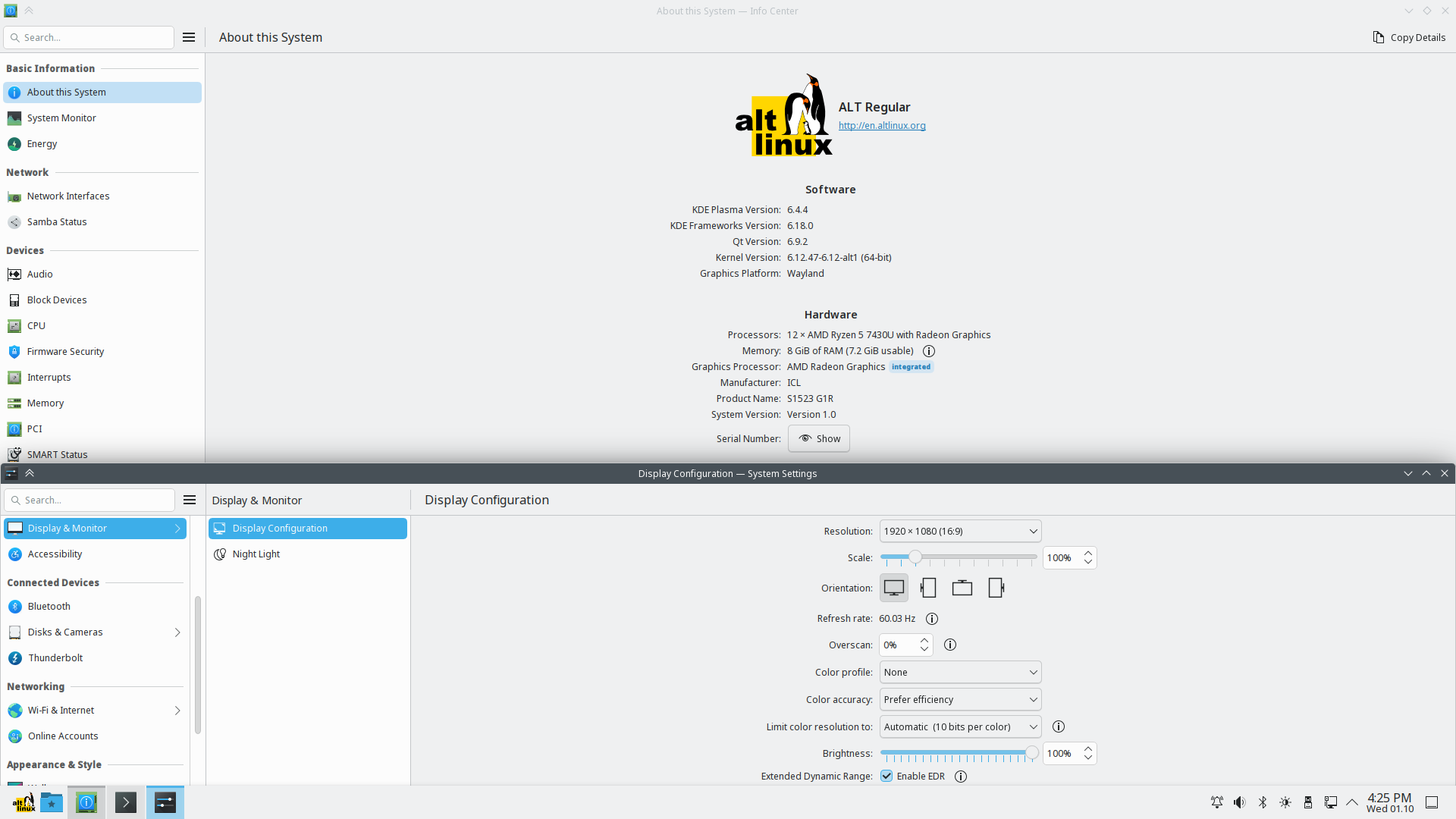Click the info icon beside Memory amount
This screenshot has height=819, width=1456.
click(929, 351)
